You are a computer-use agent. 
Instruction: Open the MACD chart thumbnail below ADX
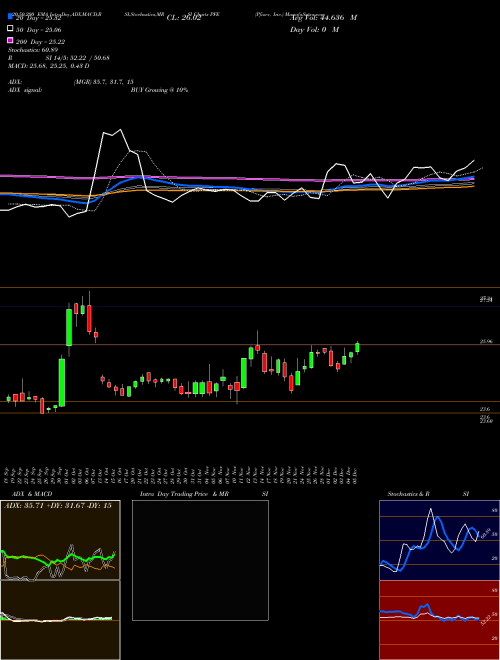pos(60,620)
